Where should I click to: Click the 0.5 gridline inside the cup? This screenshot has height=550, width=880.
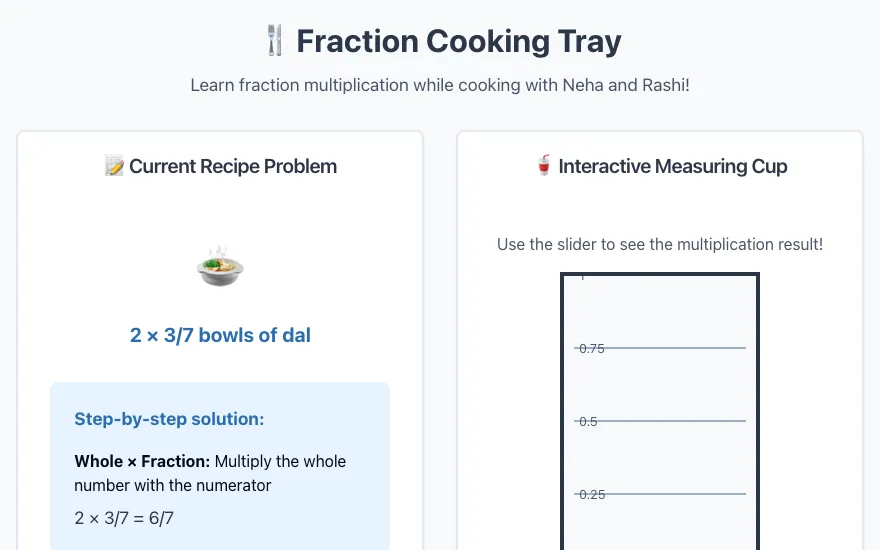(x=660, y=421)
